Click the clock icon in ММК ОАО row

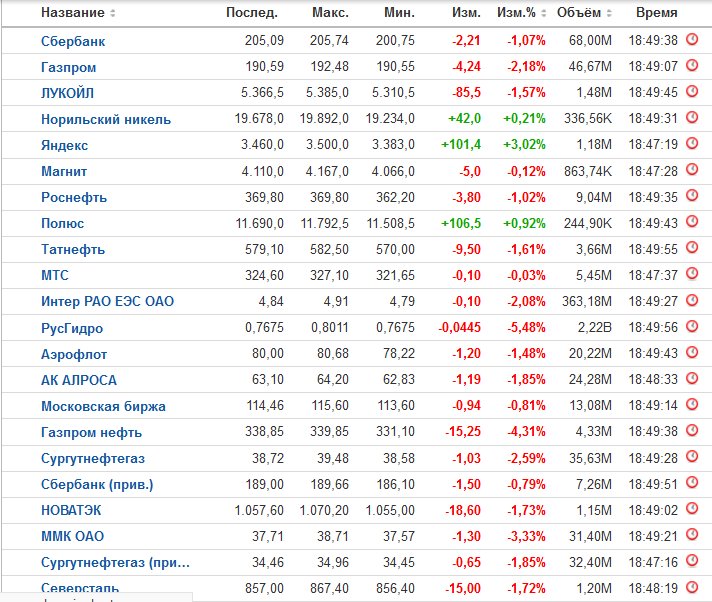692,535
